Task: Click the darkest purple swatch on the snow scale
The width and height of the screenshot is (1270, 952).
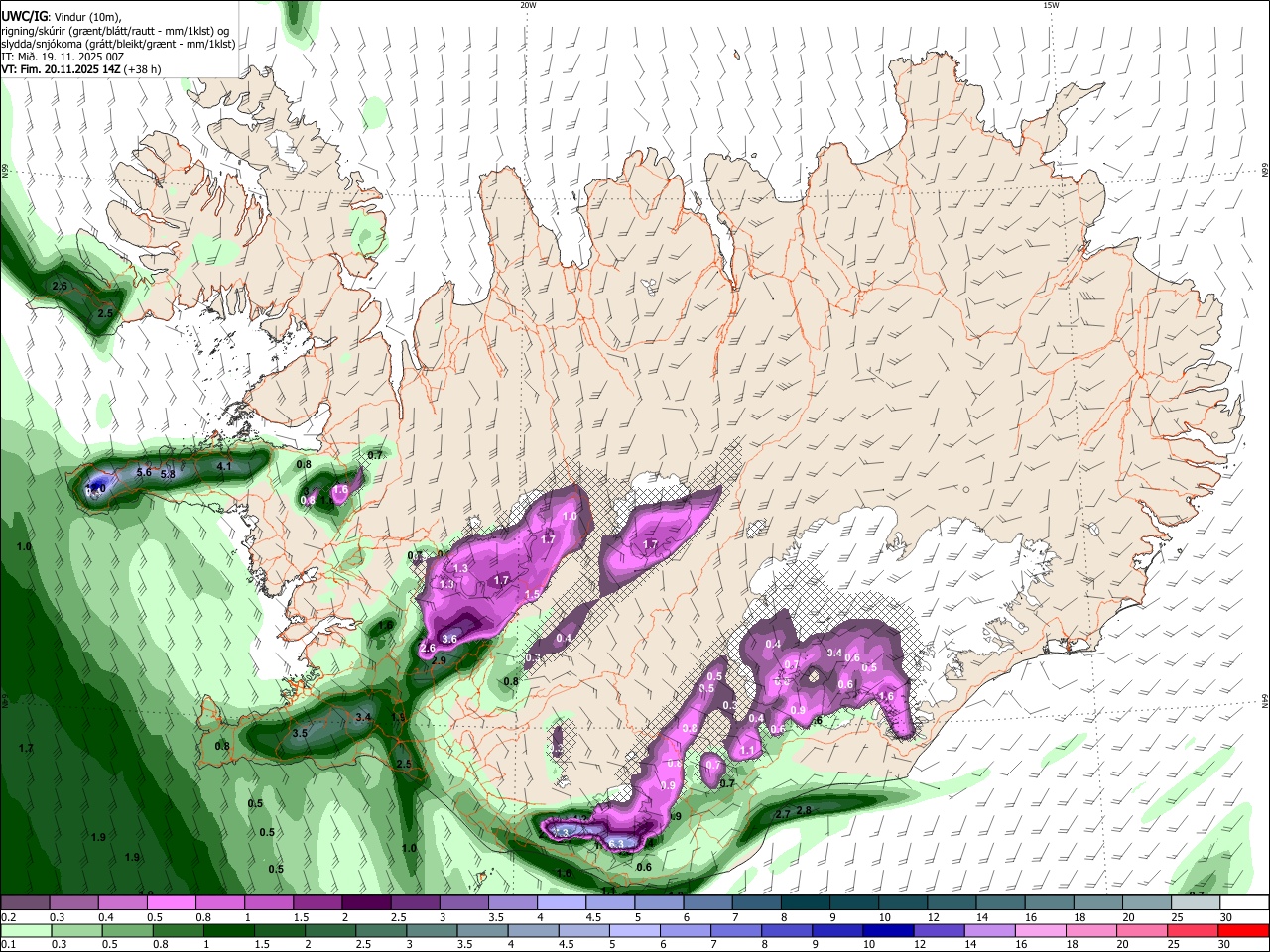Action: point(365,903)
